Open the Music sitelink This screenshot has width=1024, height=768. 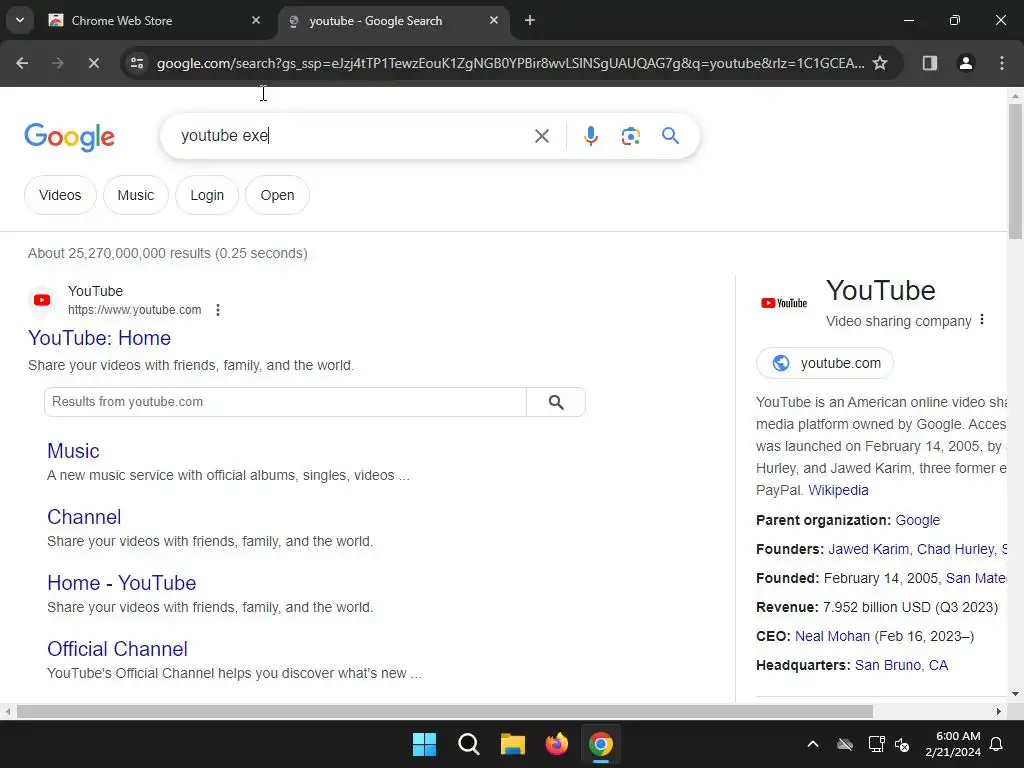pyautogui.click(x=73, y=451)
